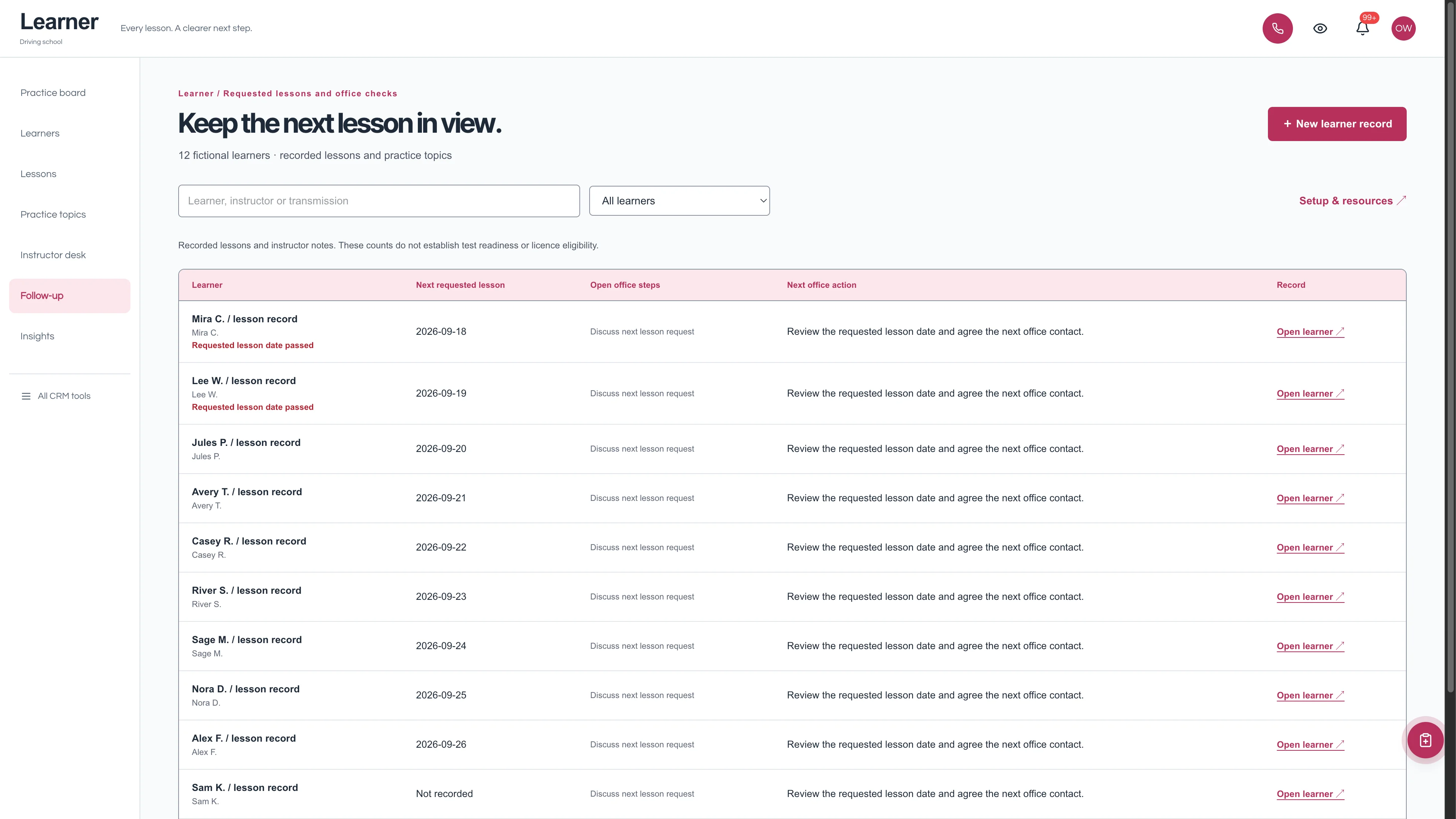This screenshot has height=819, width=1456.
Task: Click Mira C. / lesson record title
Action: 244,319
